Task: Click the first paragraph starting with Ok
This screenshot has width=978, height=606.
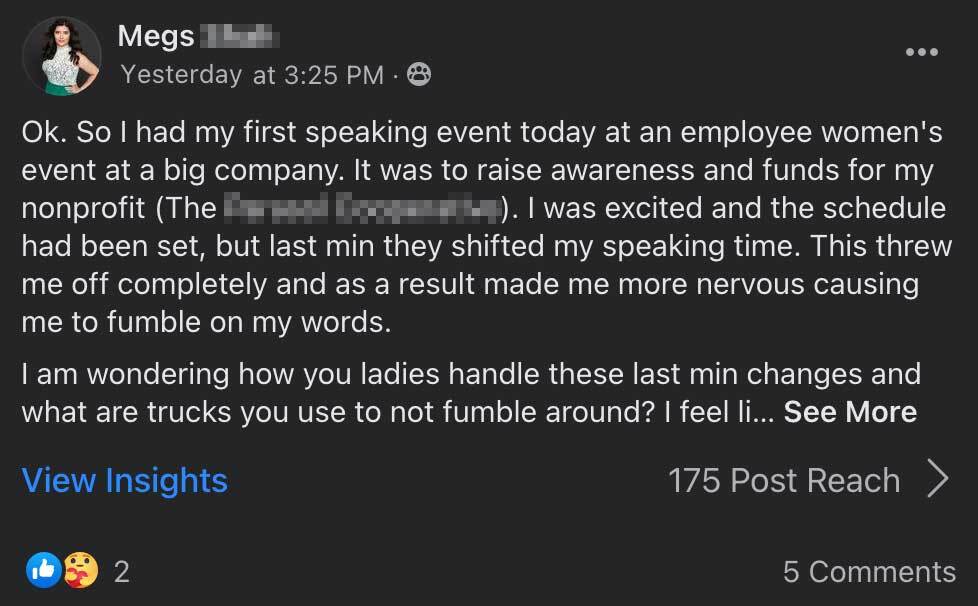Action: click(x=480, y=227)
